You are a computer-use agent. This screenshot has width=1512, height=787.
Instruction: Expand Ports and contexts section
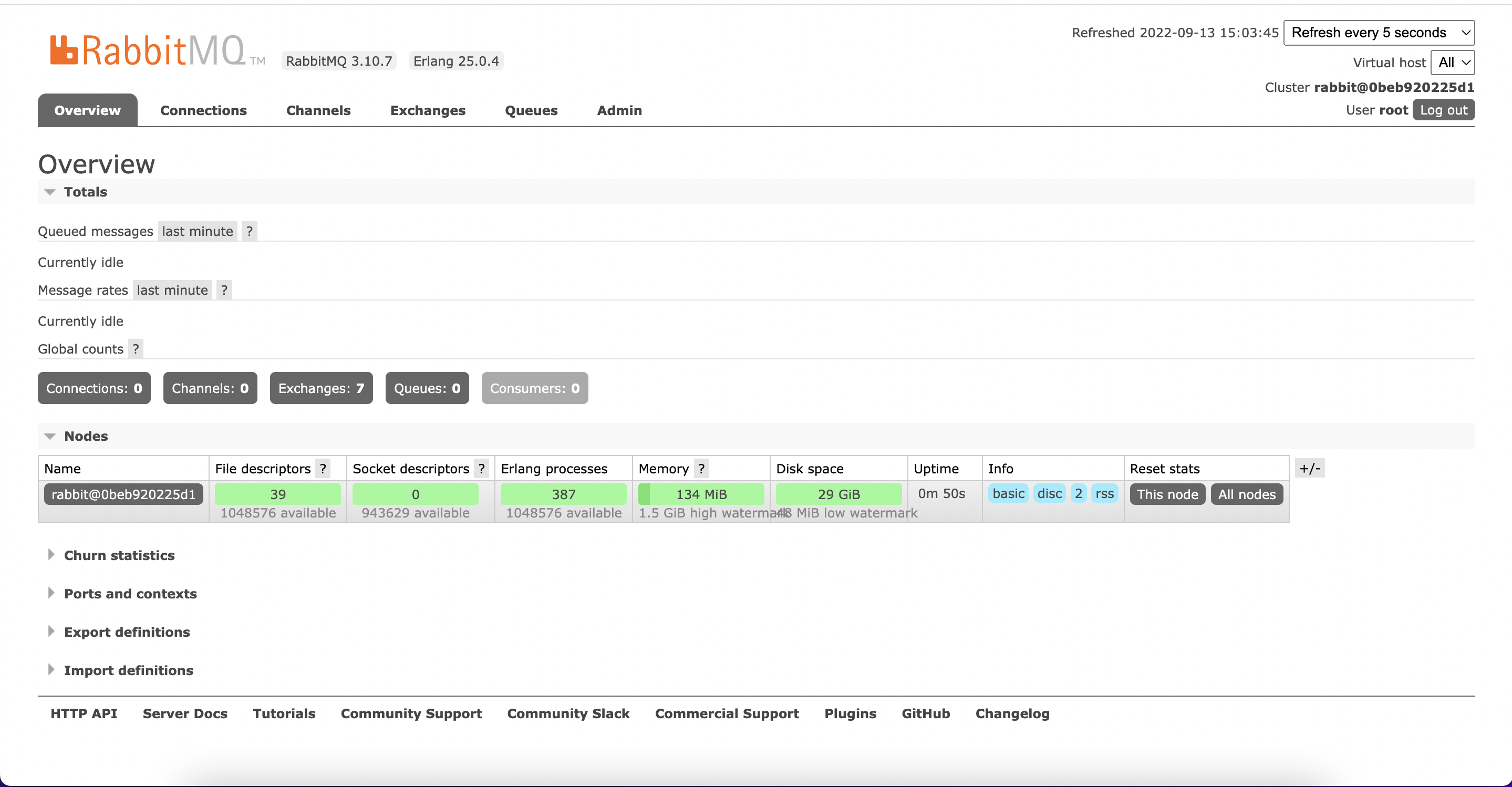click(122, 593)
